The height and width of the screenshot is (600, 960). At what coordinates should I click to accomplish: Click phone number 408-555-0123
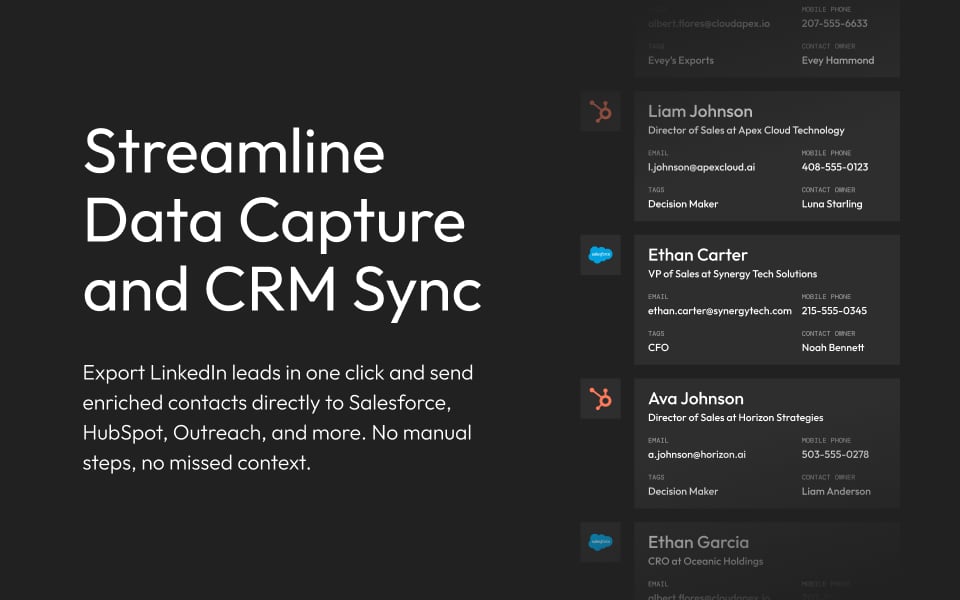[x=834, y=167]
